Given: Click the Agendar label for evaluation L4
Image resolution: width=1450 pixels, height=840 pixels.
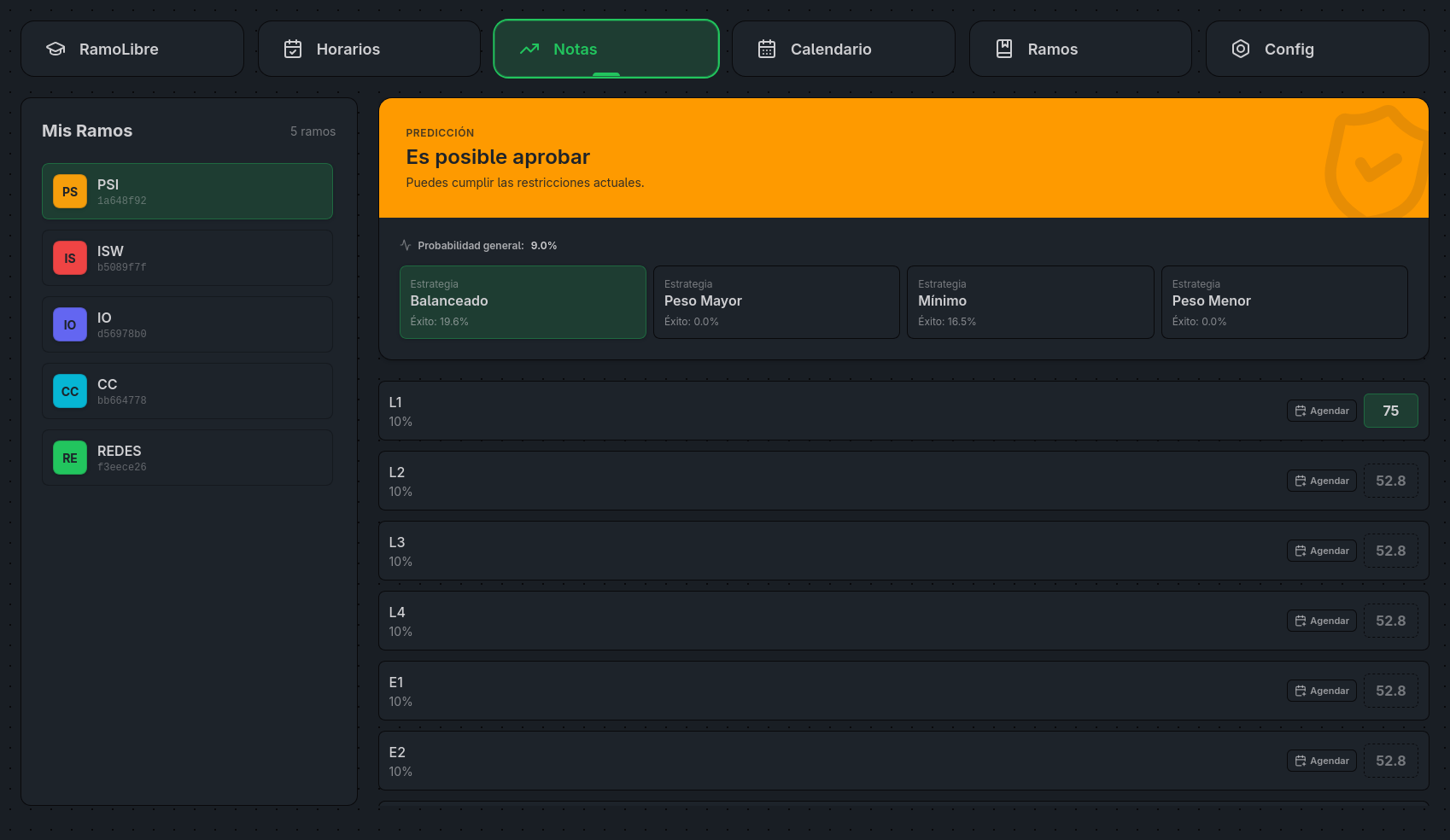Looking at the screenshot, I should click(1330, 621).
